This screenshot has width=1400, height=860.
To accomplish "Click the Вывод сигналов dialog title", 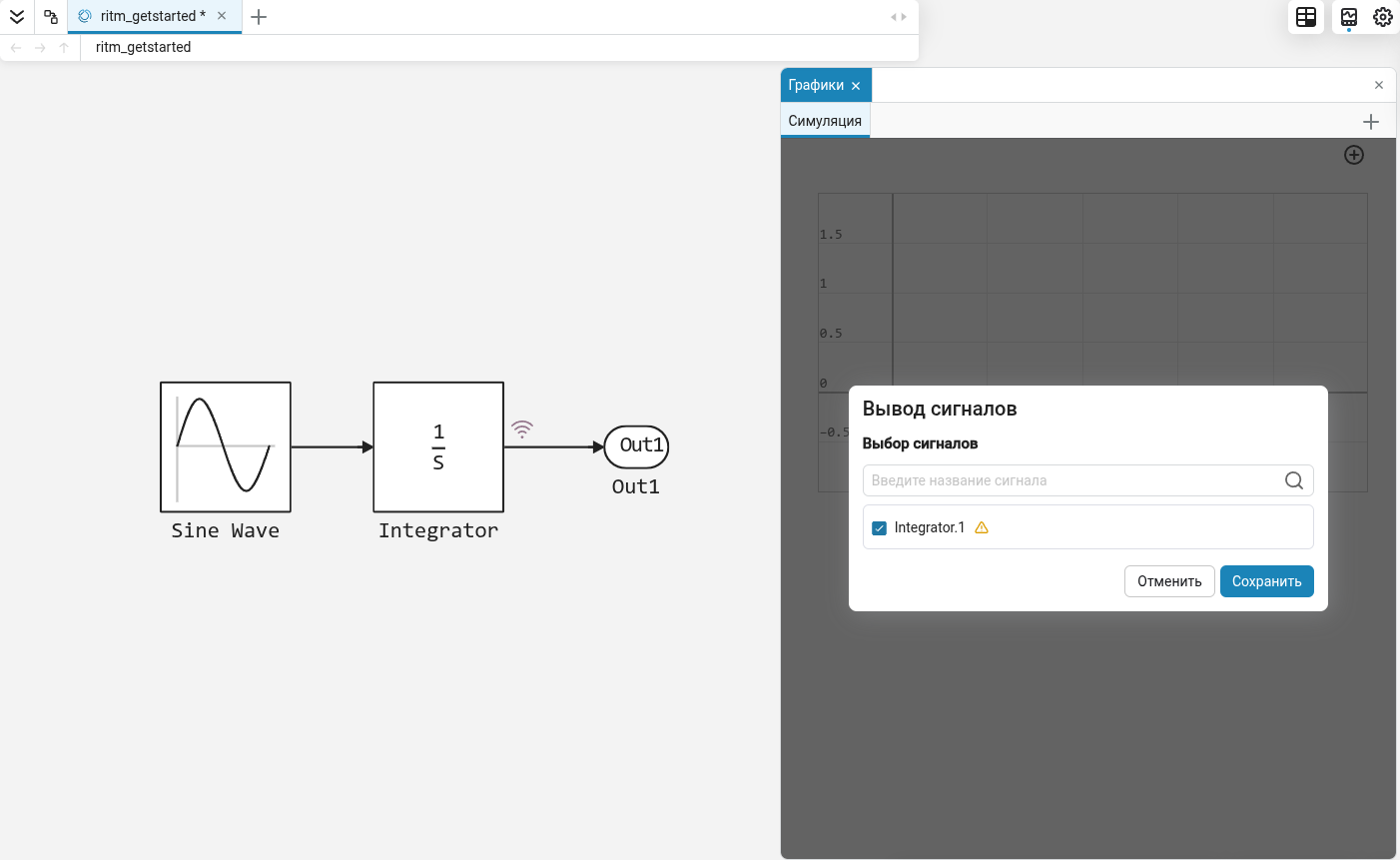I will [x=940, y=409].
